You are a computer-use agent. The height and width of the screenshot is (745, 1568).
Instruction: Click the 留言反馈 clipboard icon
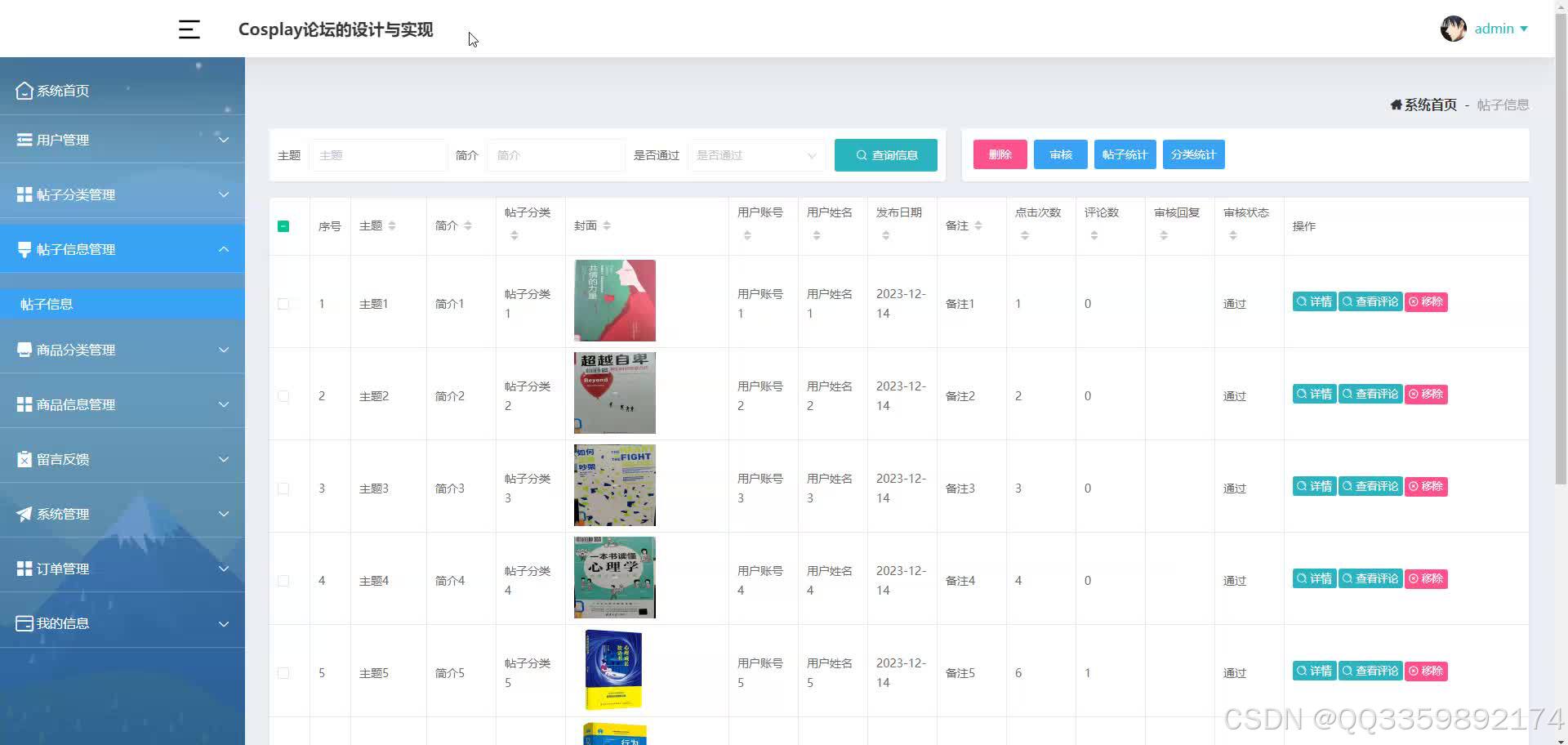(24, 459)
